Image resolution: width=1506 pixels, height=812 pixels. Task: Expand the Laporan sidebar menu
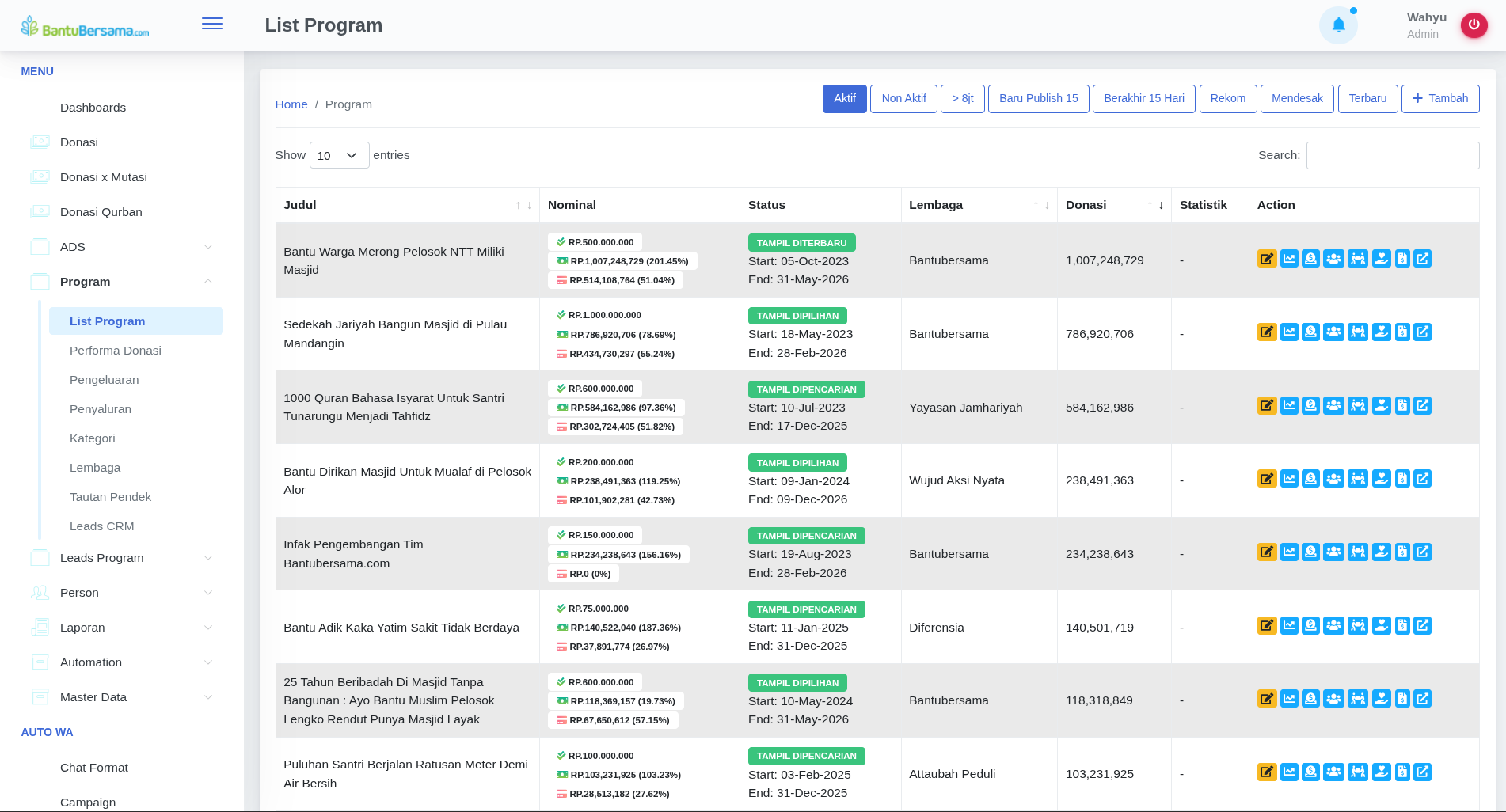pos(122,628)
